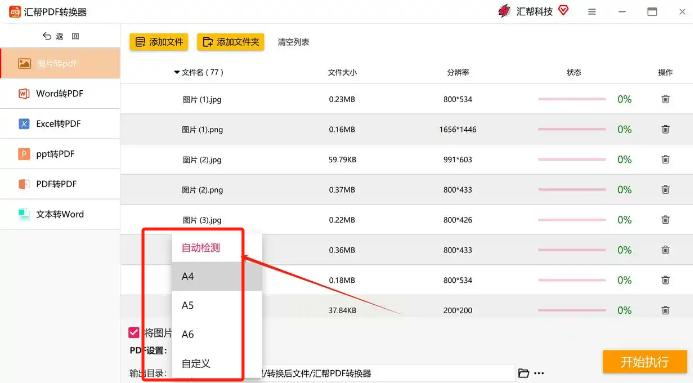Select the highlighted 图片转PDF sidebar item
Screen dimensions: 693x383
(x=60, y=63)
